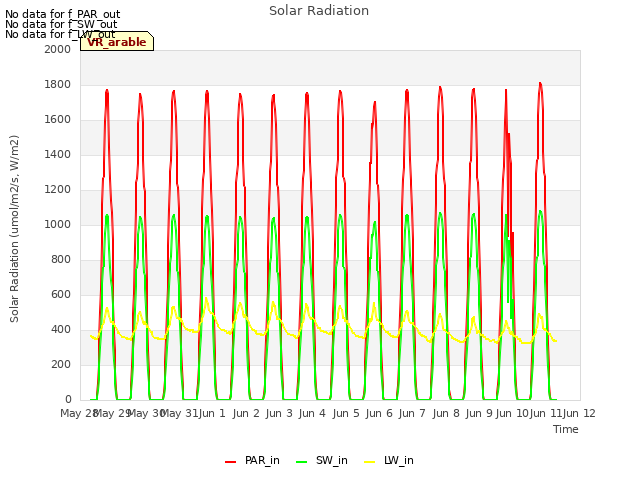This screenshot has width=640, height=480.
Task: Click the Jun 12 x-axis date label
Action: [x=579, y=413]
